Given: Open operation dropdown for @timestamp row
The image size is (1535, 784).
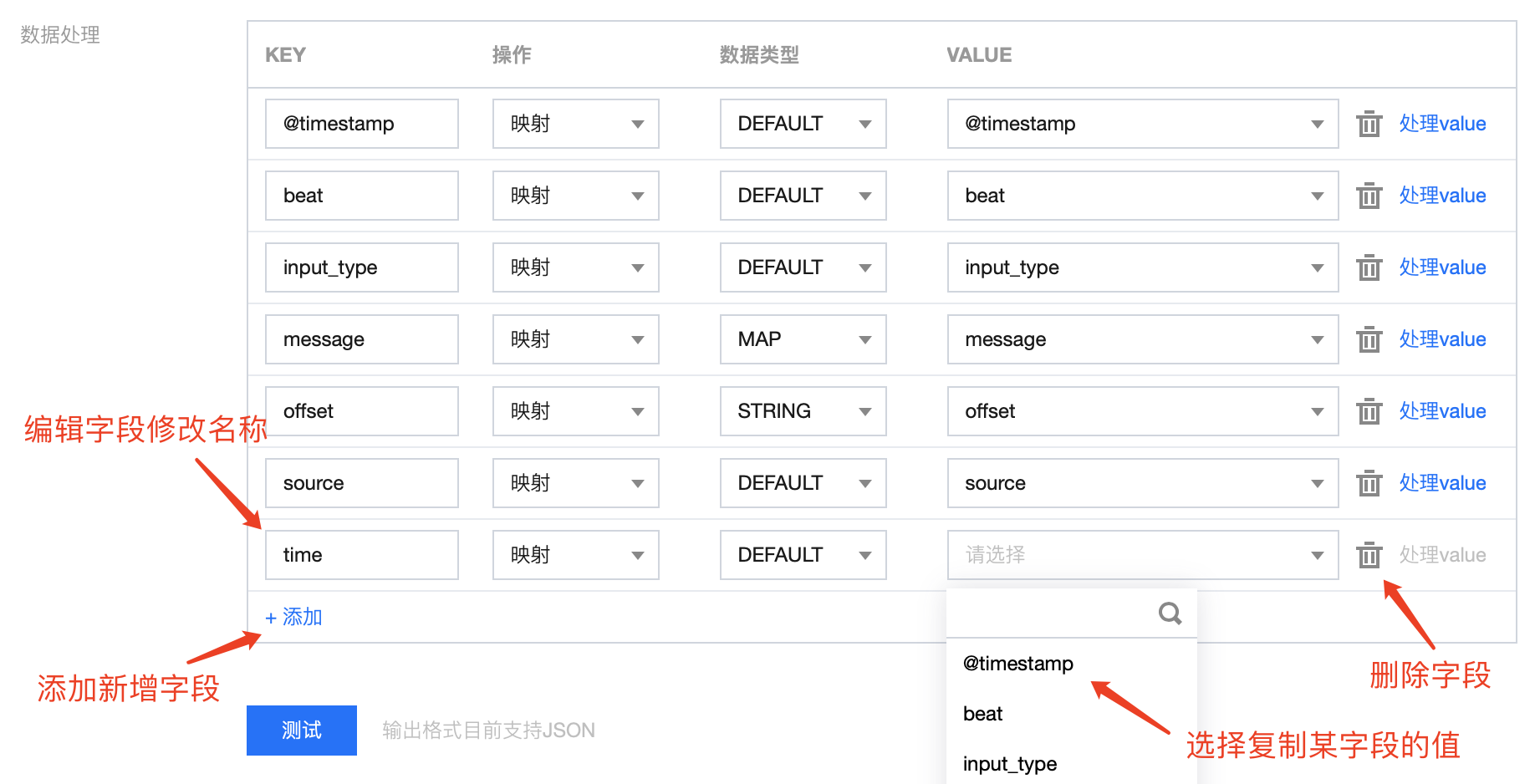Looking at the screenshot, I should click(x=575, y=124).
